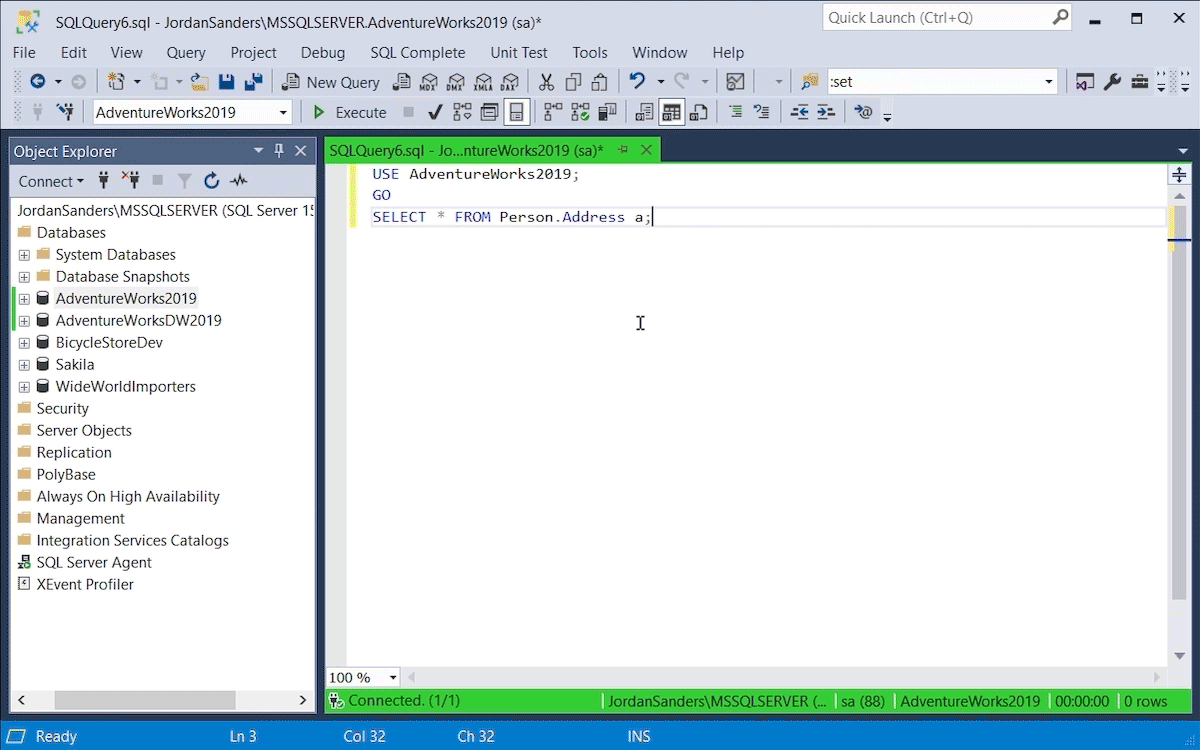Click the Disconnect plug icon in Object Explorer

point(130,181)
